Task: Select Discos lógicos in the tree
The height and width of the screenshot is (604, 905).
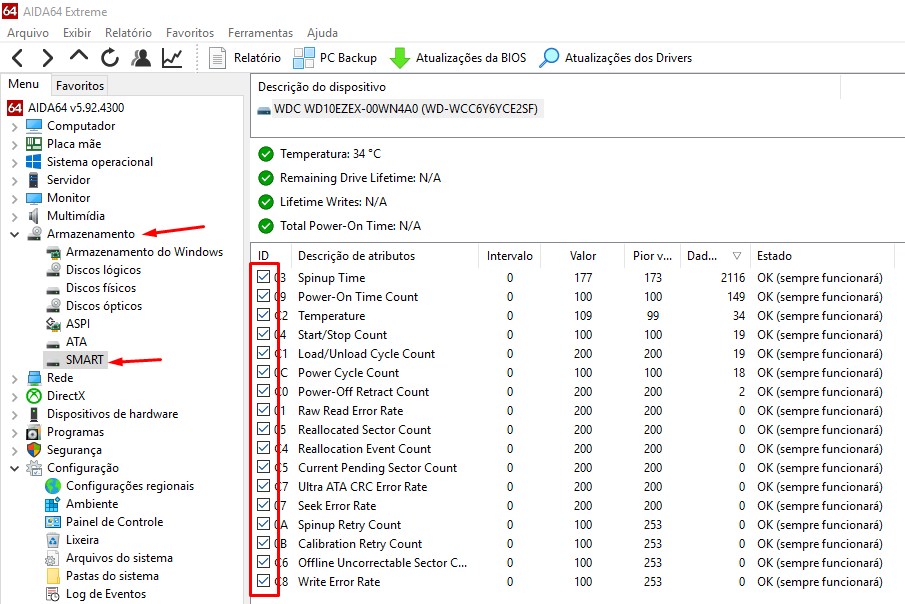Action: [103, 270]
